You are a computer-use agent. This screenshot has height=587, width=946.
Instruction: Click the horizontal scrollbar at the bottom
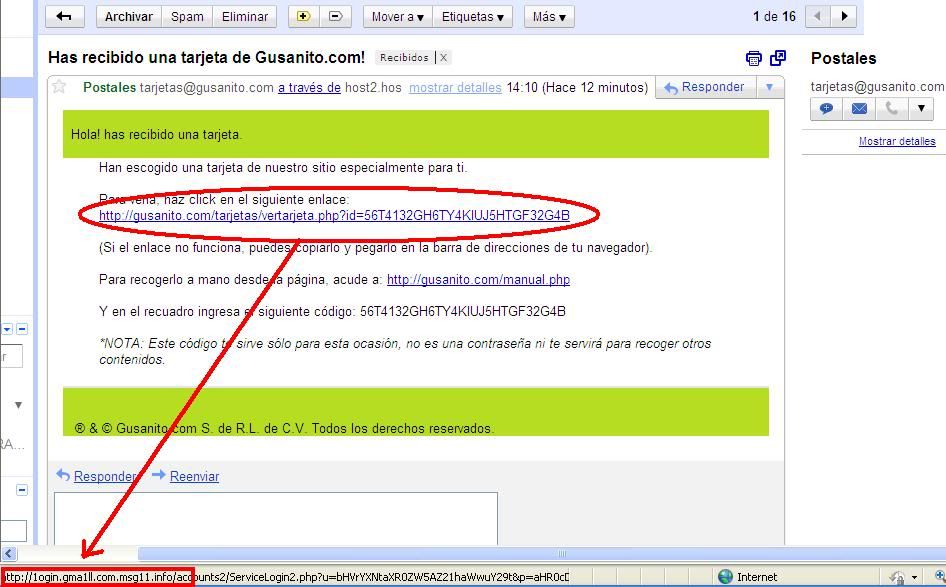(560, 553)
